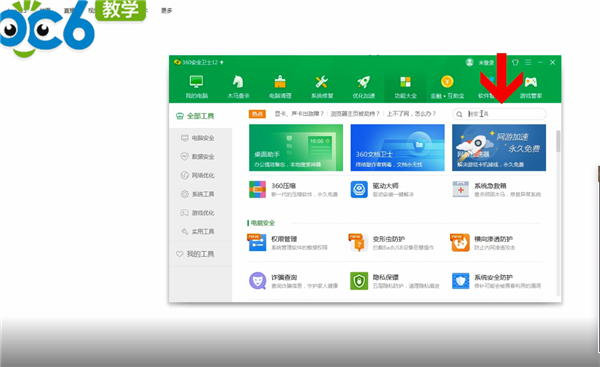Open the 变形虫防护 tool
This screenshot has height=367, width=600.
click(391, 243)
